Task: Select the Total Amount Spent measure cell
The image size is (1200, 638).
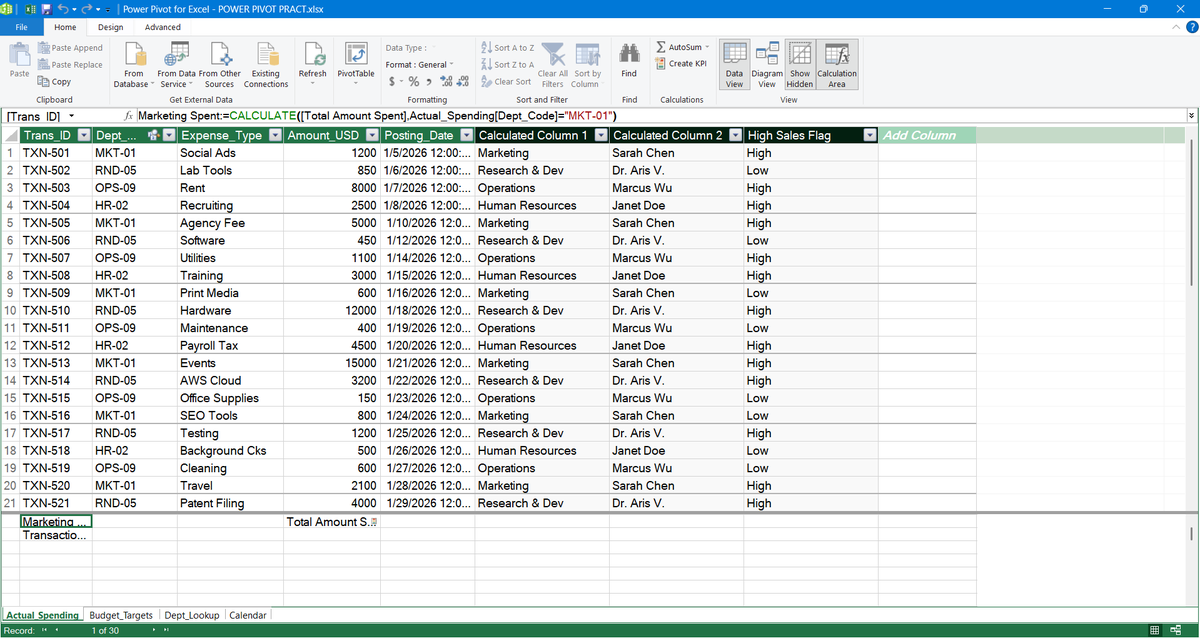Action: point(331,522)
